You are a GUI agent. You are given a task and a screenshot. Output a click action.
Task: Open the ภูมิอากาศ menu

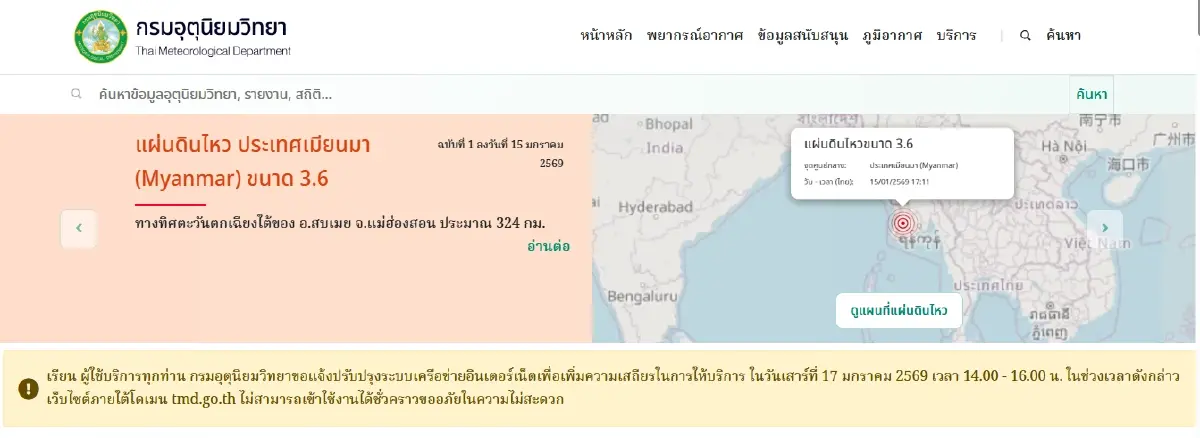click(892, 35)
